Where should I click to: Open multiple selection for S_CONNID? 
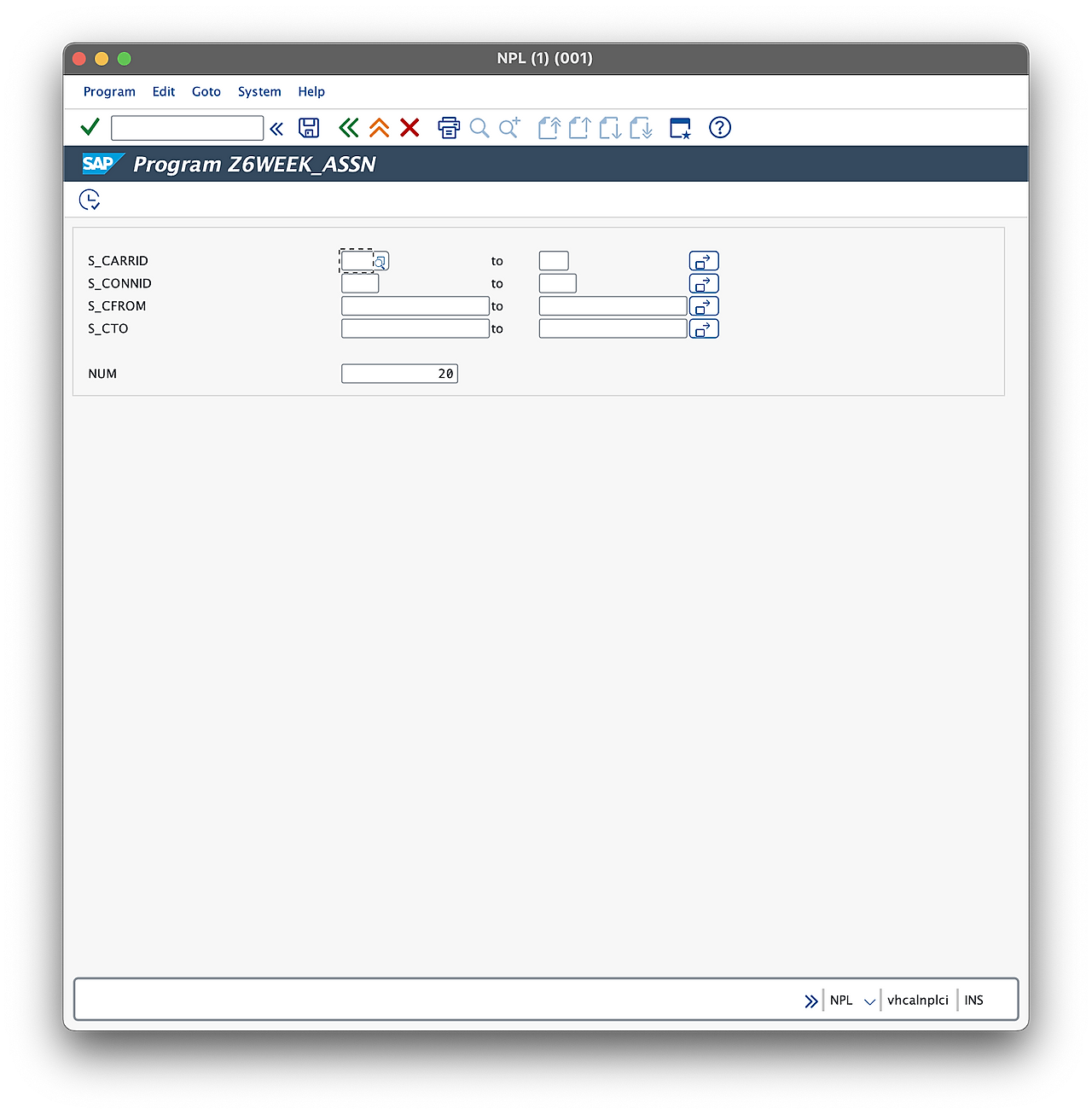tap(704, 283)
